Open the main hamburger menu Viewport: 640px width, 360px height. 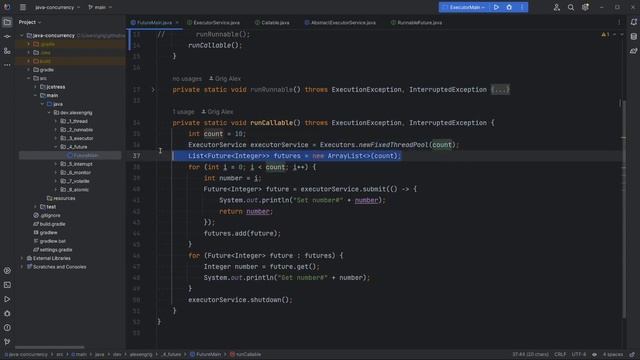coord(23,7)
